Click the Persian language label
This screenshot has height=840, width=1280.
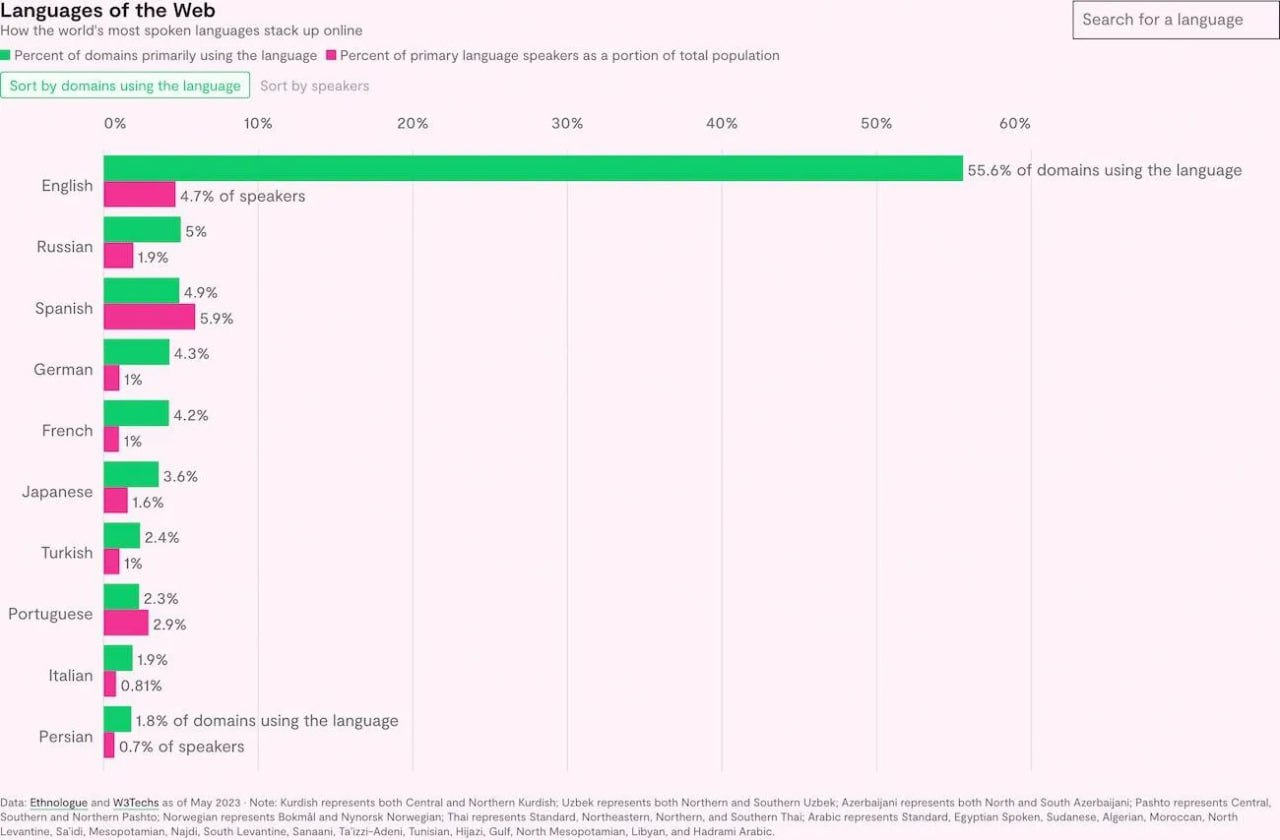click(x=66, y=737)
